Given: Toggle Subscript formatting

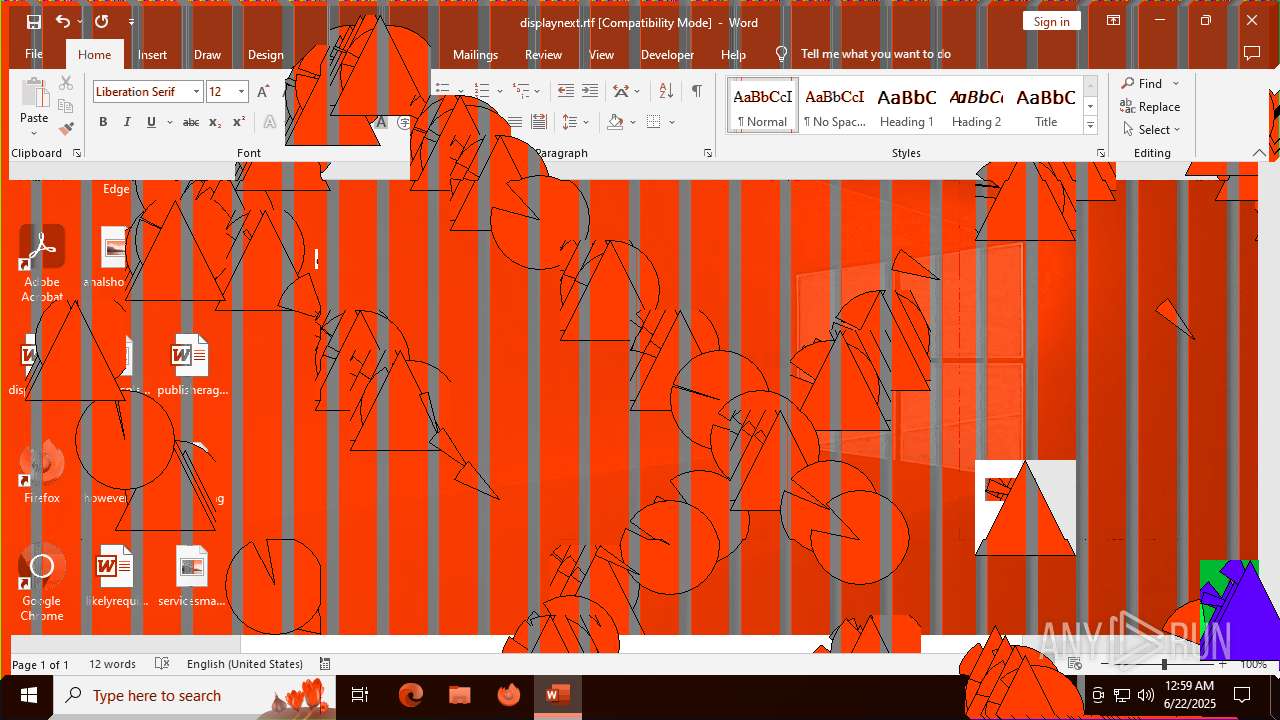Looking at the screenshot, I should tap(215, 122).
